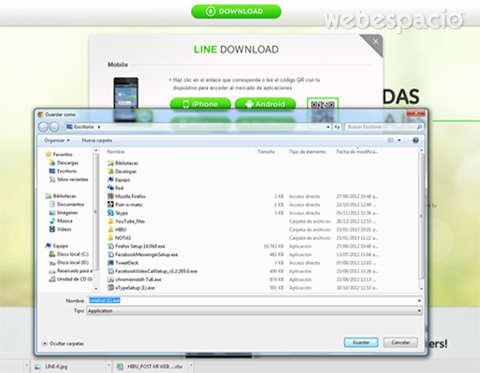The image size is (480, 373).
Task: Select Equipo item in file list
Action: pos(119,180)
